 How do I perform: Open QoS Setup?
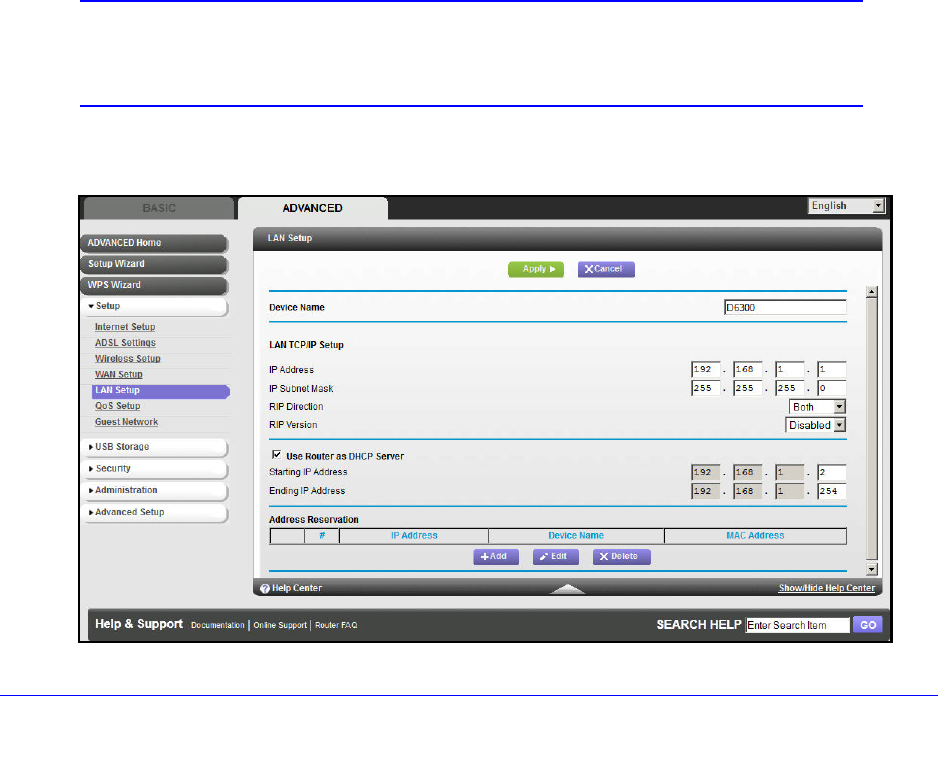point(117,406)
